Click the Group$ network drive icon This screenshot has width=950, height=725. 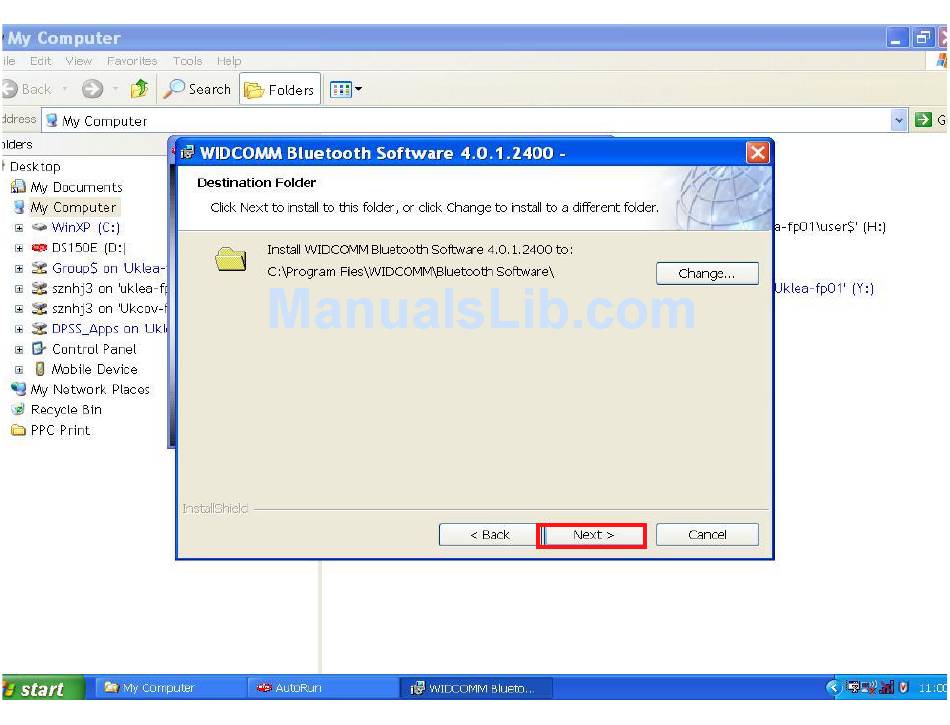pyautogui.click(x=39, y=268)
